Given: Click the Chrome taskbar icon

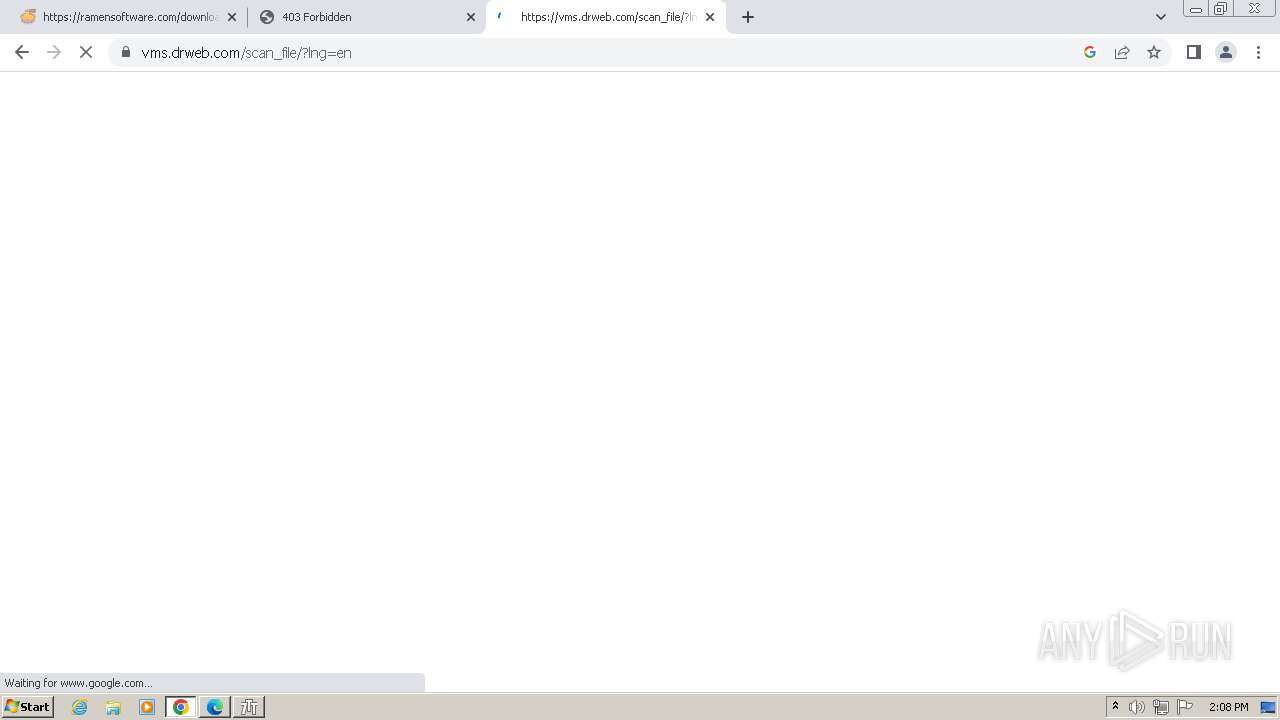Looking at the screenshot, I should 181,707.
